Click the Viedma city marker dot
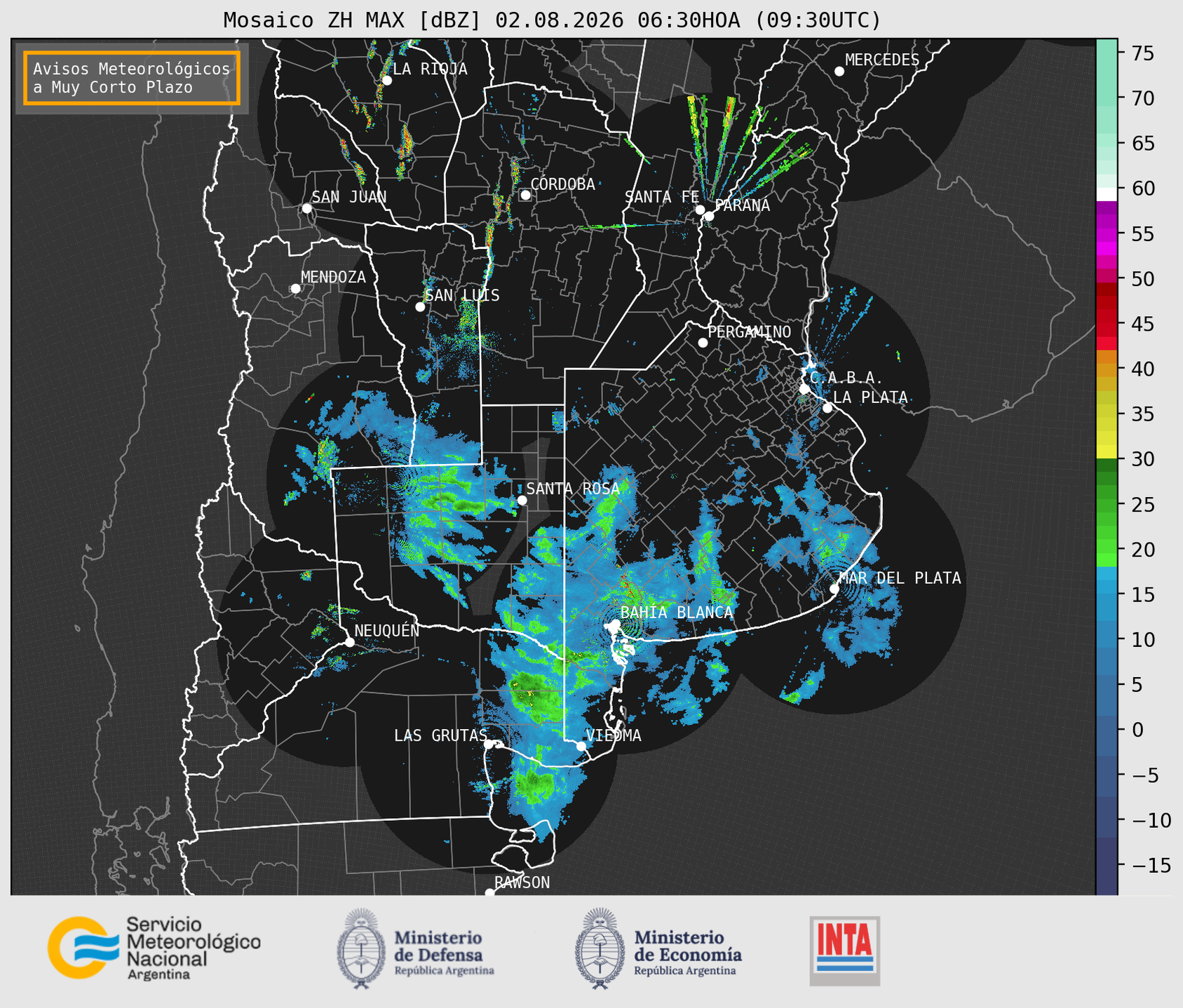This screenshot has width=1183, height=1008. coord(581,746)
